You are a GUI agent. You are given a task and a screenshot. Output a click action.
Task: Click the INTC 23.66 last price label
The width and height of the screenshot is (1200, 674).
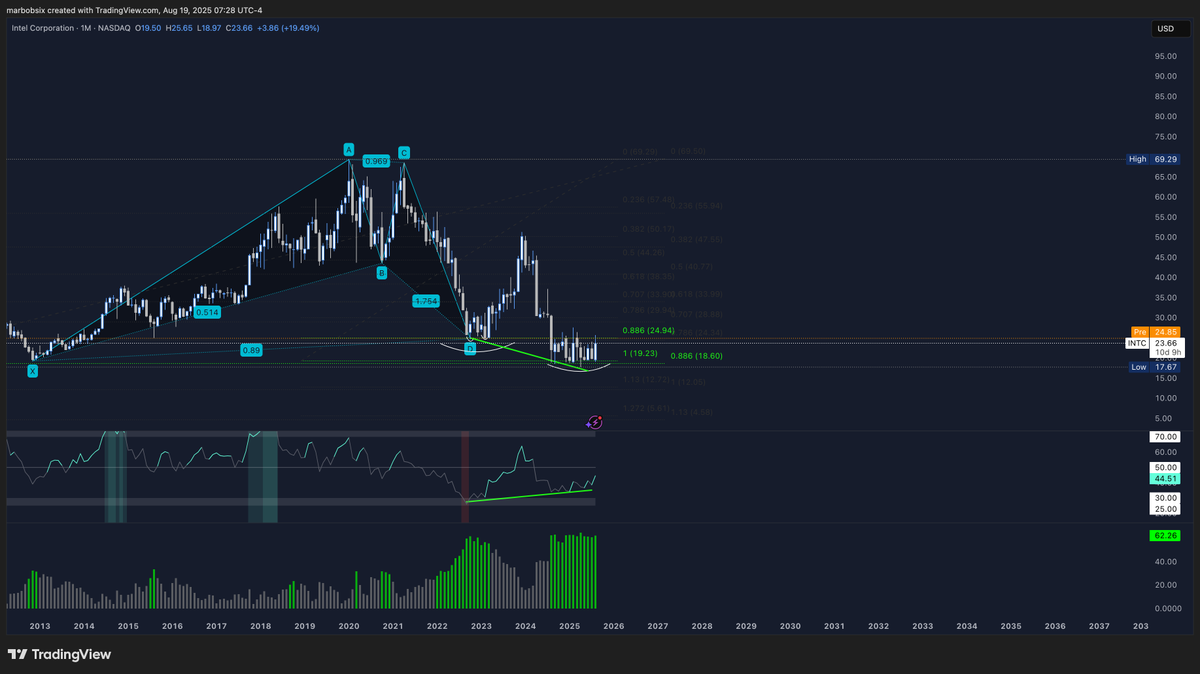click(x=1155, y=343)
